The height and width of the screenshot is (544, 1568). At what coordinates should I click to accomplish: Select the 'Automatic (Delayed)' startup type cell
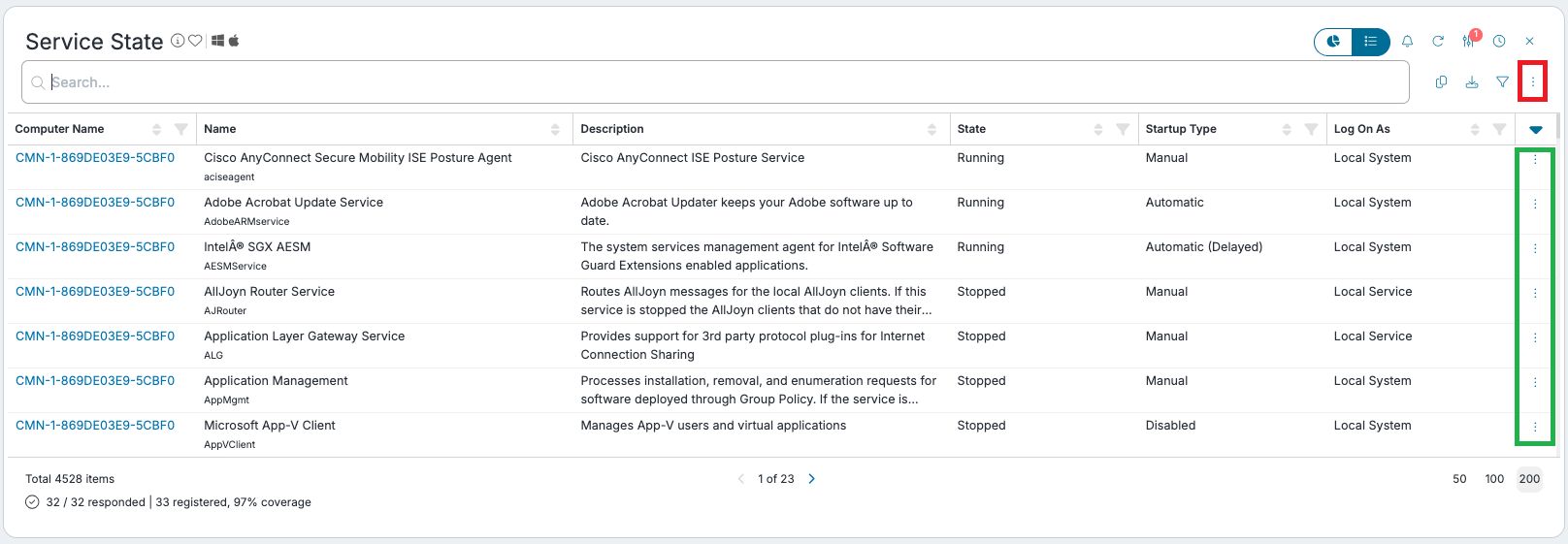(x=1204, y=247)
